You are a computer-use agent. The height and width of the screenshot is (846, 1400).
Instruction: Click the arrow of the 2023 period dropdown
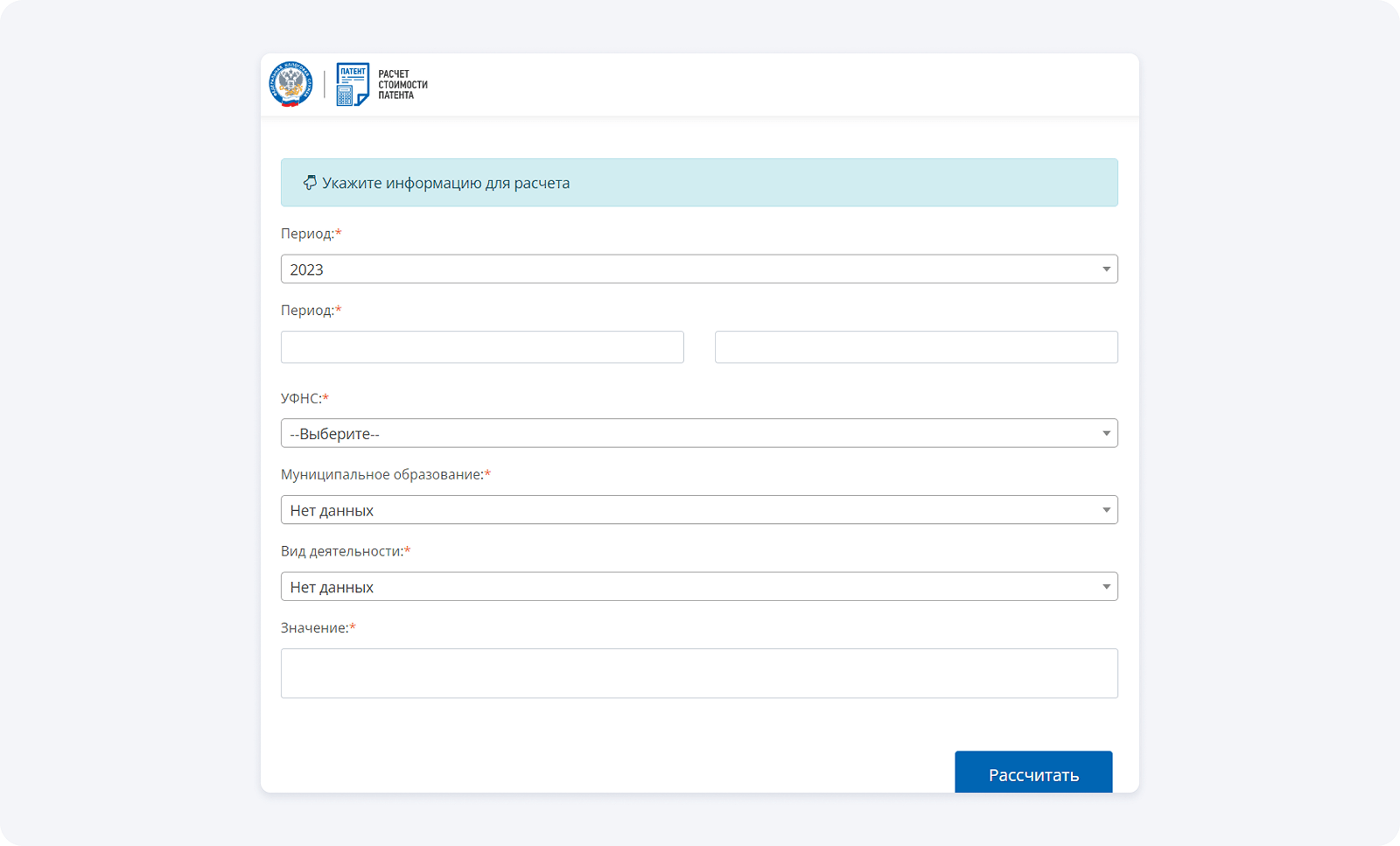click(1106, 269)
